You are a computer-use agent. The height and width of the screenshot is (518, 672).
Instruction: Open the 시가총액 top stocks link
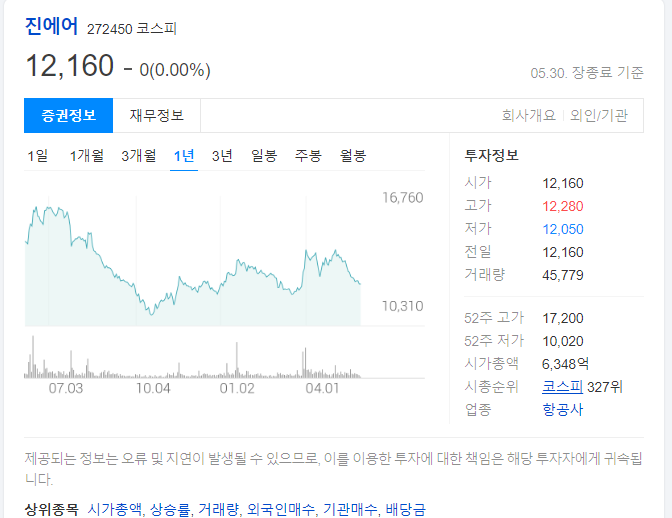click(x=114, y=509)
